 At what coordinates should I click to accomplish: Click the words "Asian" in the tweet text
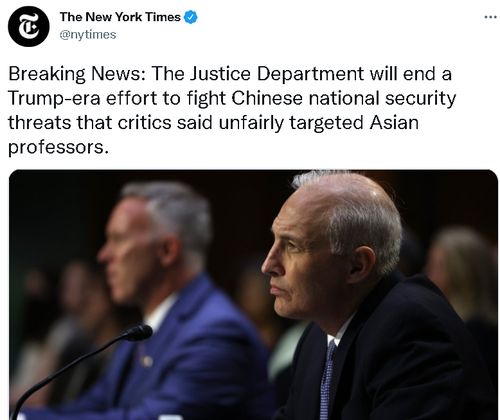(x=394, y=123)
